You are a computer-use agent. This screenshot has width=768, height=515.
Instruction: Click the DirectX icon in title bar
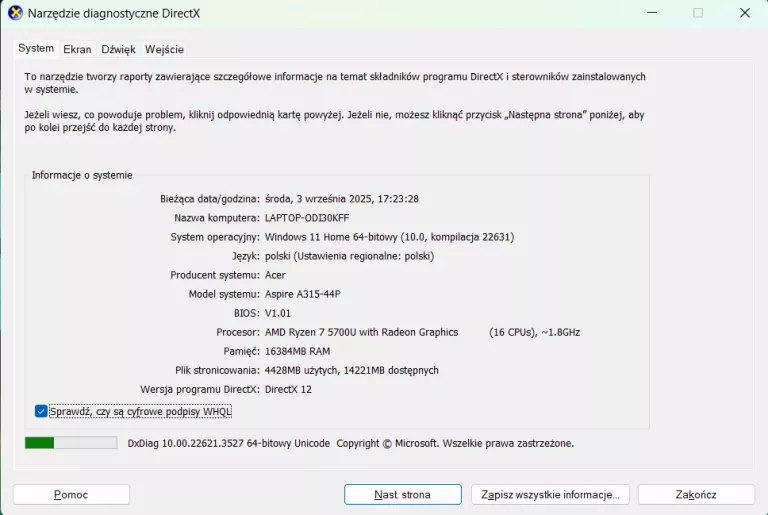15,13
